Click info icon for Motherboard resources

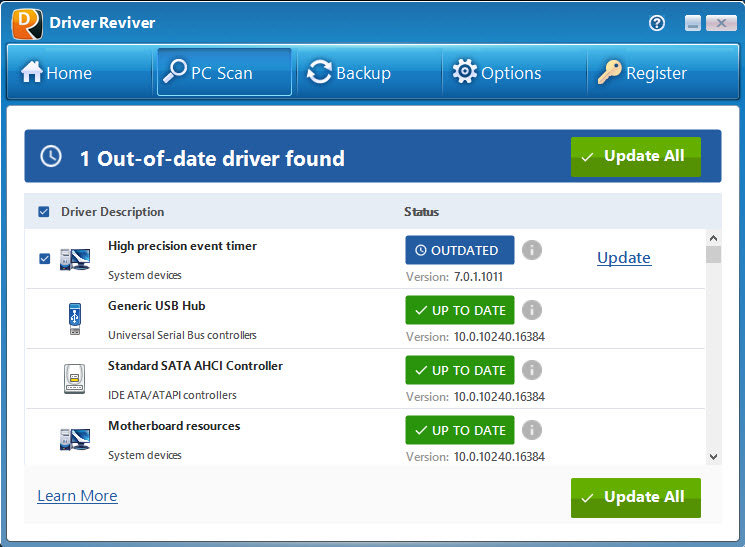(532, 430)
